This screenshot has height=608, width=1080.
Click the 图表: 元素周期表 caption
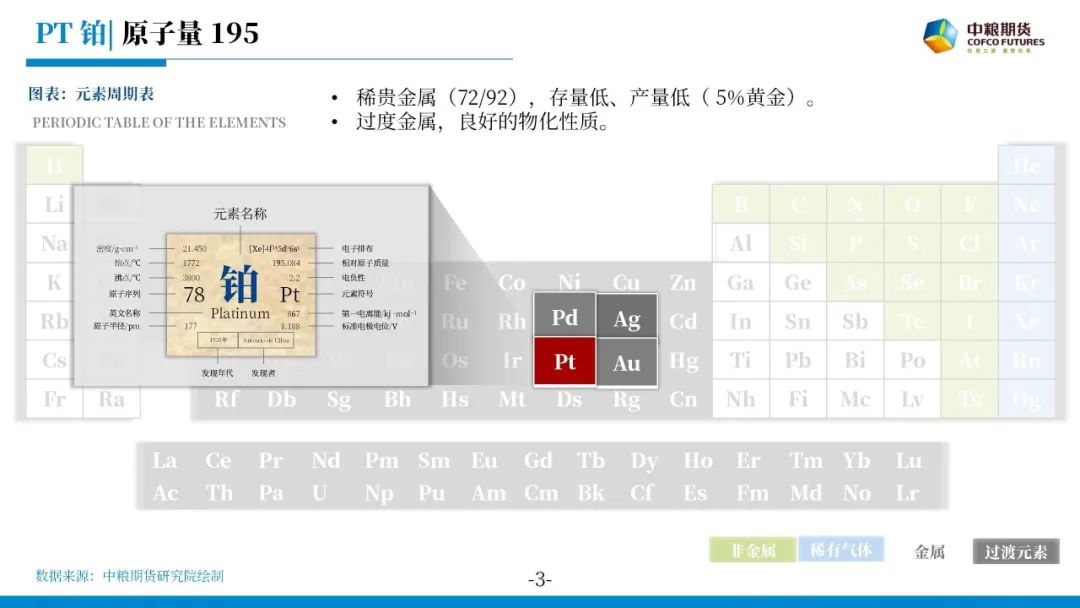point(91,94)
